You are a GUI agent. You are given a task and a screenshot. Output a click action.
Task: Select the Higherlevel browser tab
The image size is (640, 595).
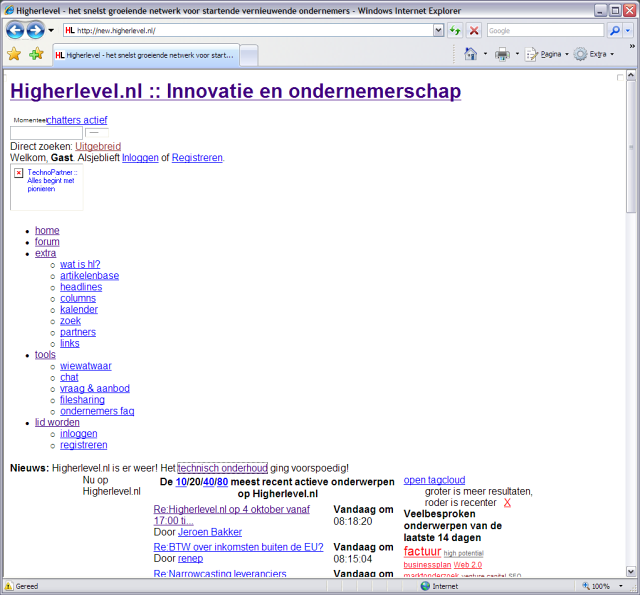(146, 55)
